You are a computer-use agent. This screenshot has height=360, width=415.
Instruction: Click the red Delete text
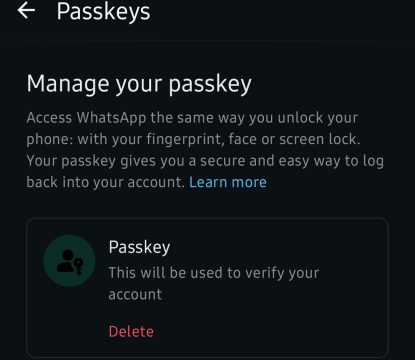click(131, 331)
